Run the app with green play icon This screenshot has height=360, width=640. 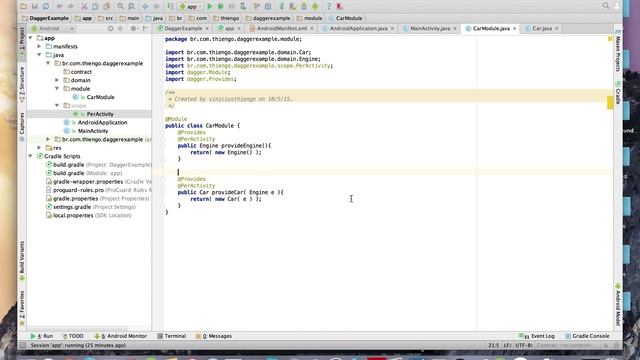coord(209,6)
